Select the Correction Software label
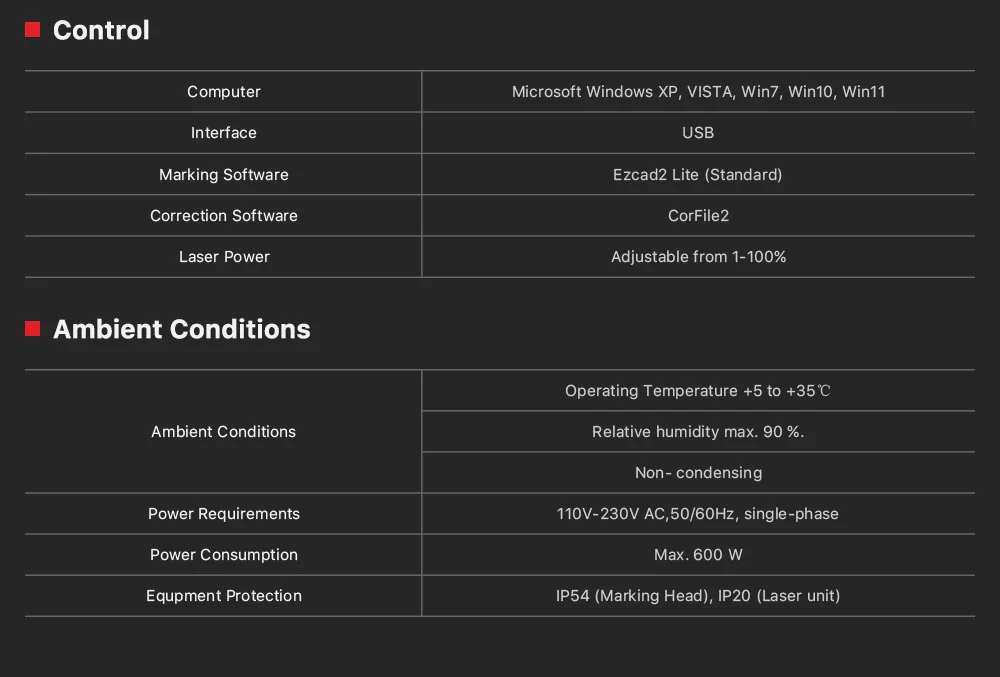 (x=224, y=215)
